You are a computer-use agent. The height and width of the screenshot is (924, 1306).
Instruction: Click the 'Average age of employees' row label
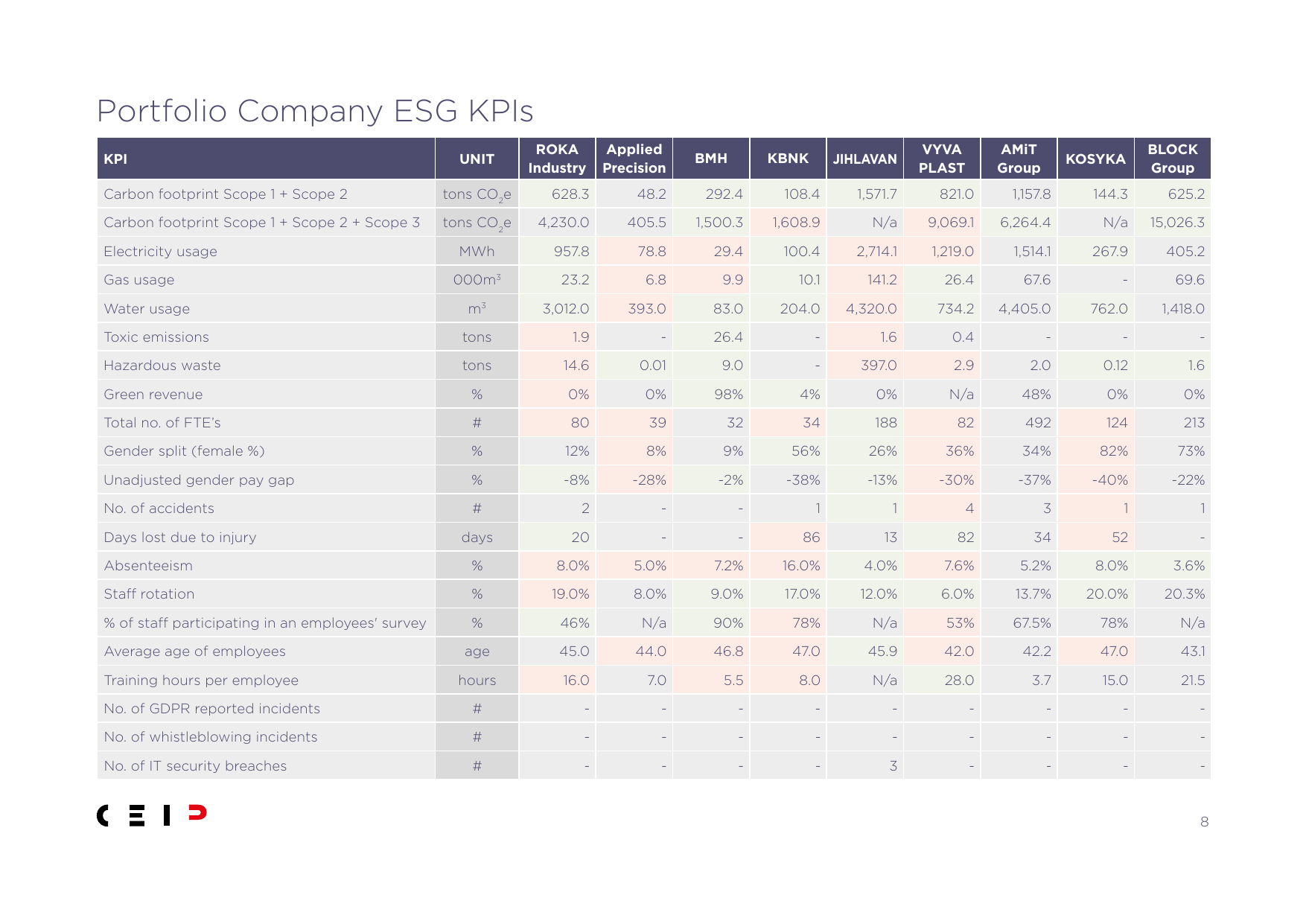(x=195, y=651)
